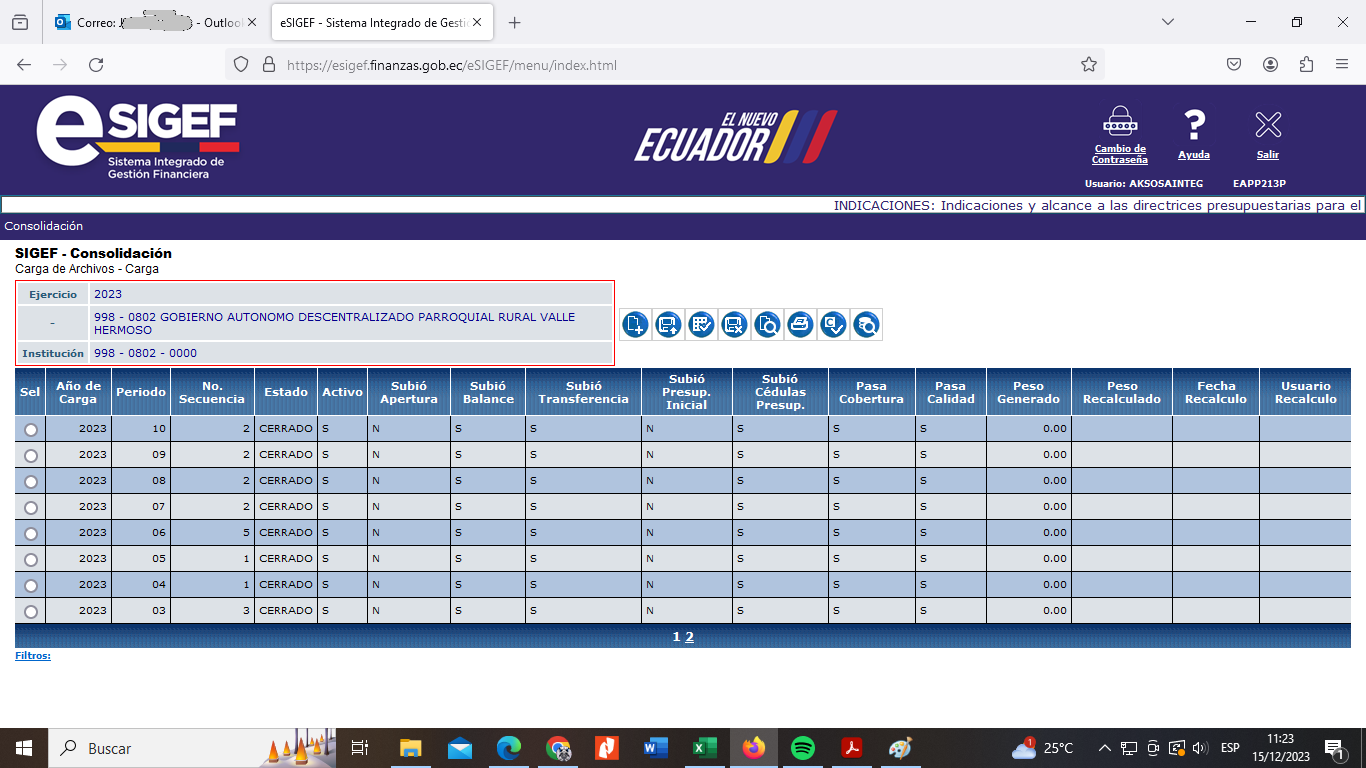
Task: Select the radio button for period 03
Action: coord(31,611)
